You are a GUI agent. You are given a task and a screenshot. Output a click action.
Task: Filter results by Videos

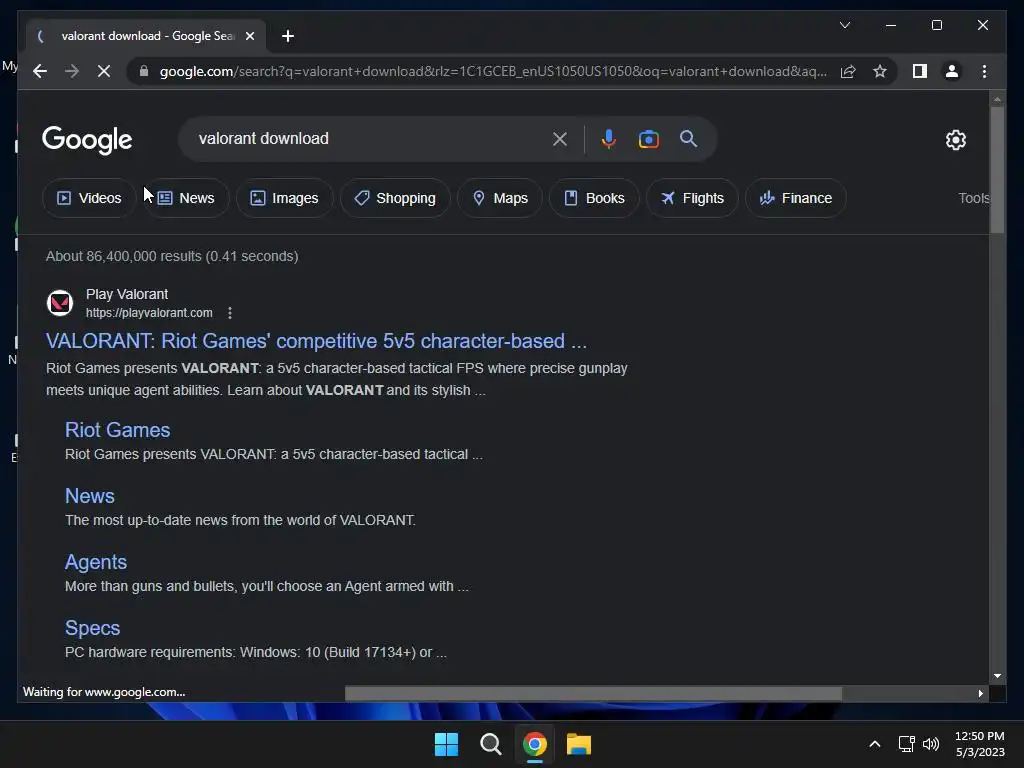pos(89,198)
